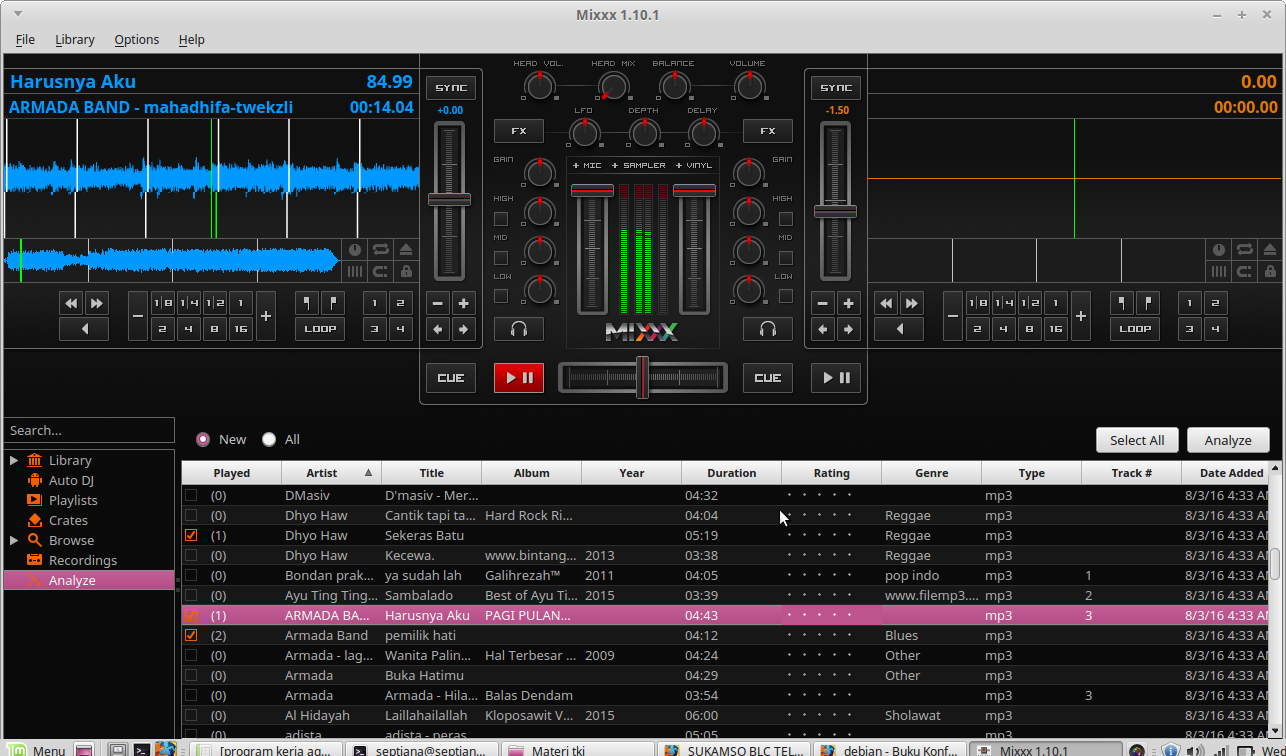Toggle quantize magnet icon on left deck

point(380,271)
